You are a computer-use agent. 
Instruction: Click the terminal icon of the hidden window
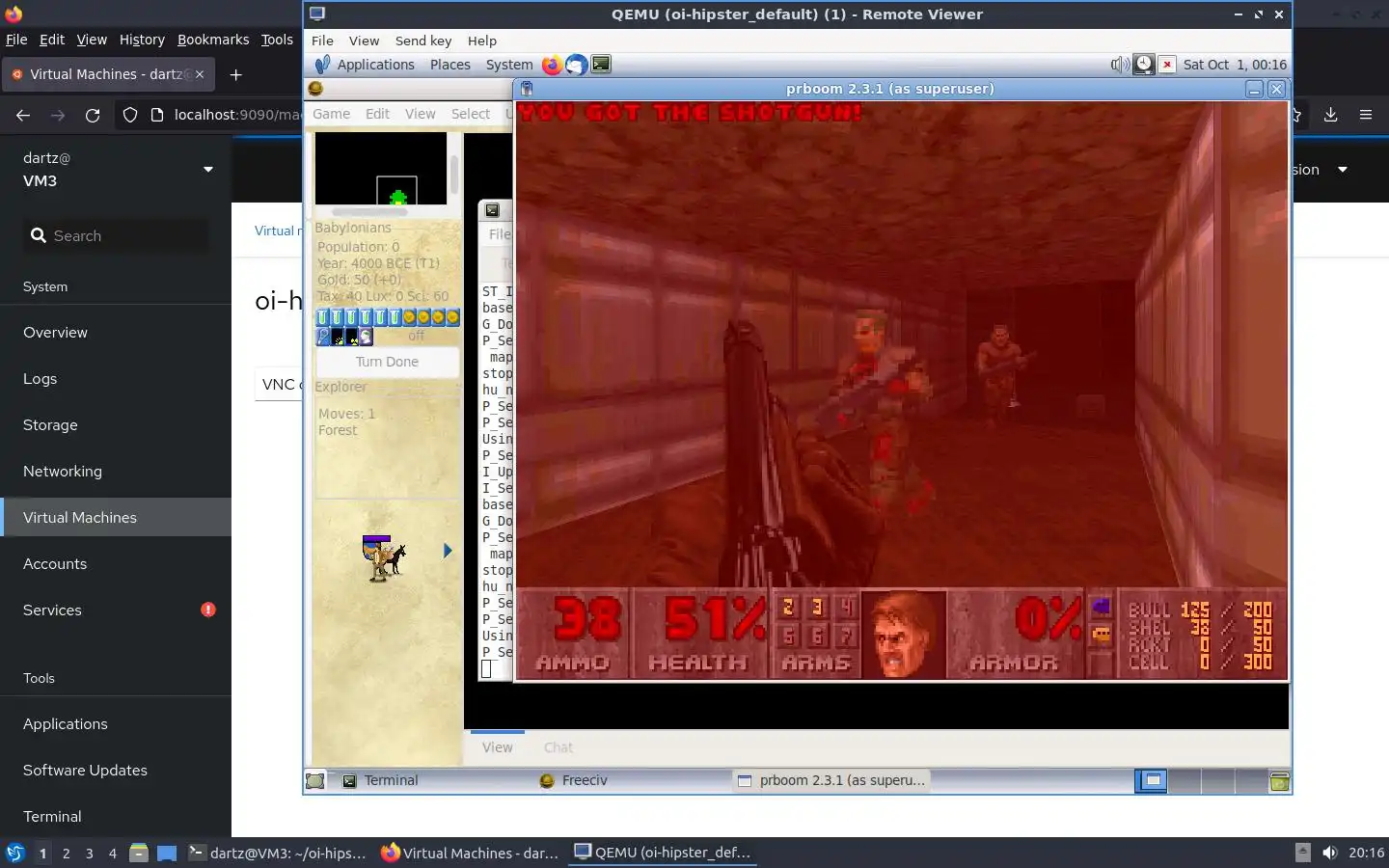point(492,210)
